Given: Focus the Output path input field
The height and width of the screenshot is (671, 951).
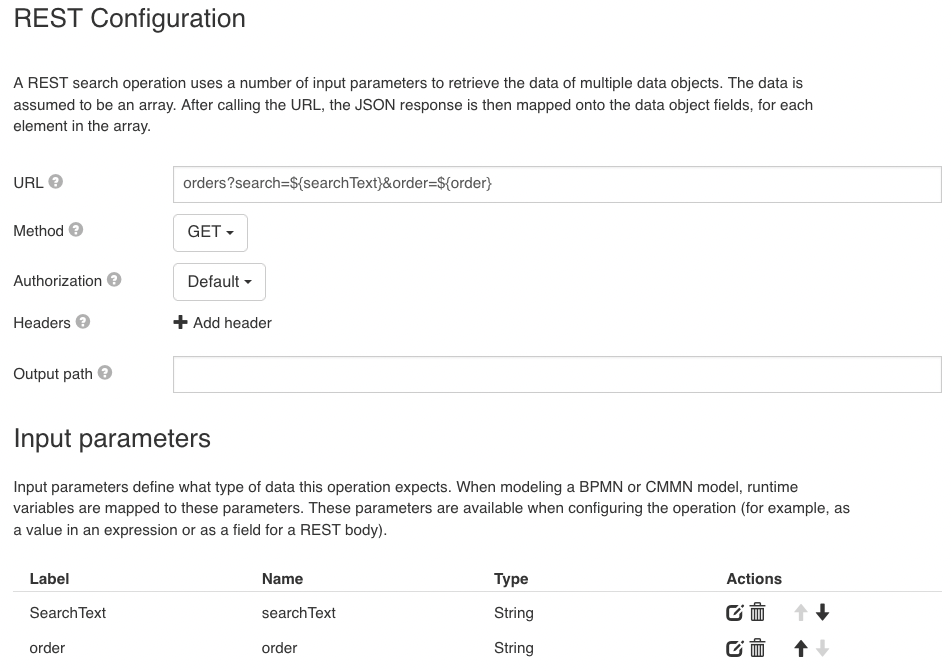Looking at the screenshot, I should click(x=556, y=374).
